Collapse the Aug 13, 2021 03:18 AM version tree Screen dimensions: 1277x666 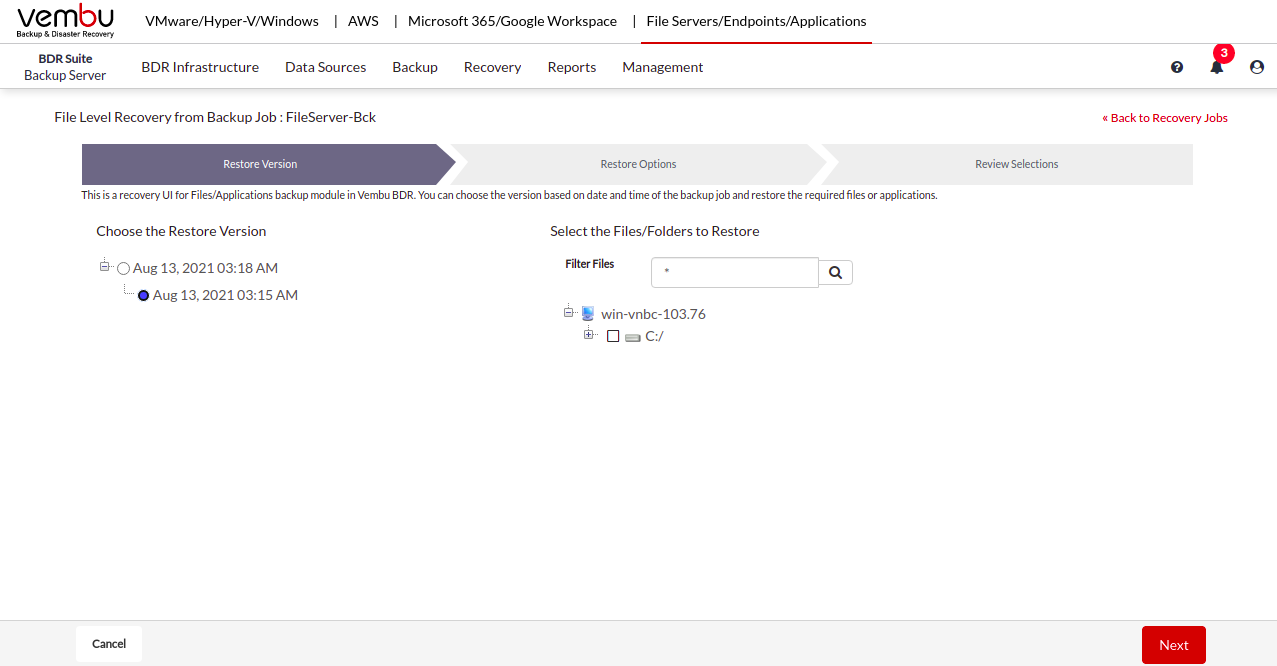tap(104, 266)
